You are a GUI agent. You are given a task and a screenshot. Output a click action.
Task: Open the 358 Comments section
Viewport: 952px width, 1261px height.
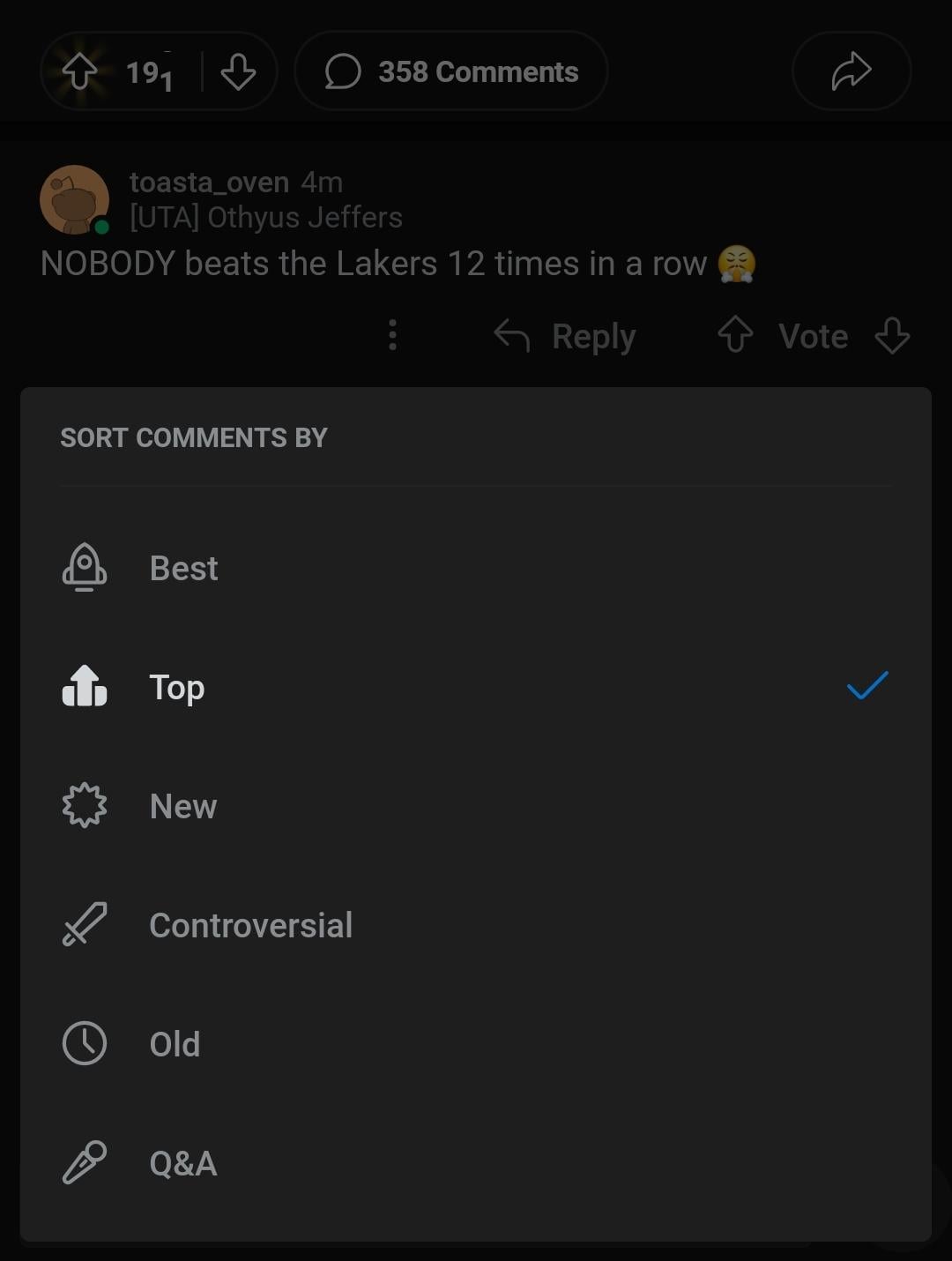coord(451,71)
